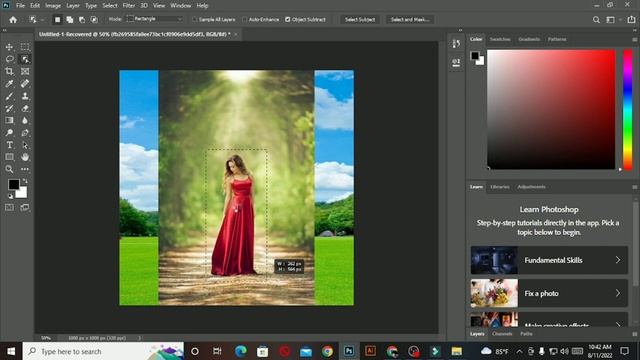Open the File menu
The width and height of the screenshot is (640, 360).
[x=20, y=6]
